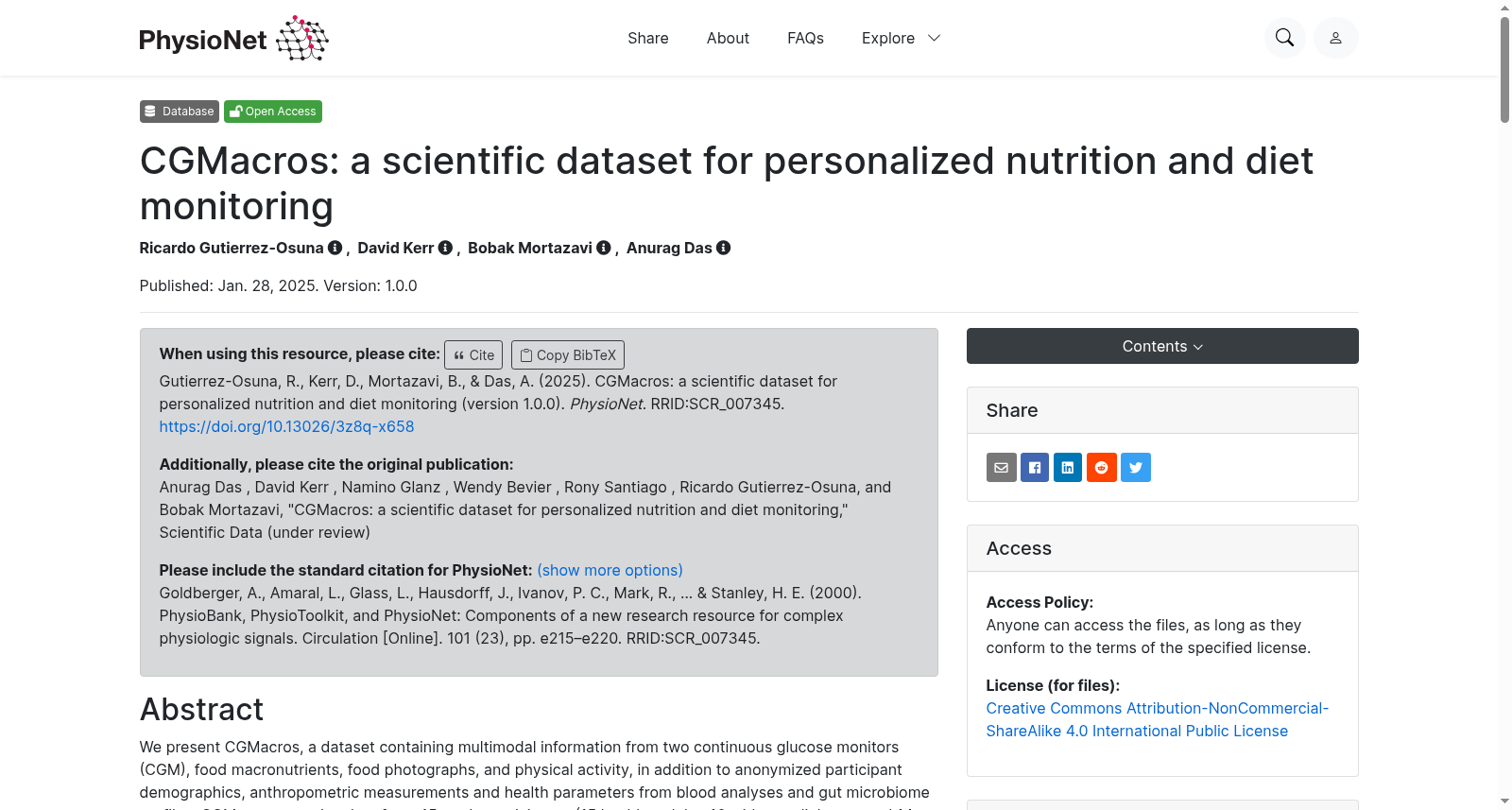Open the FAQs page
1512x810 pixels.
click(x=805, y=38)
